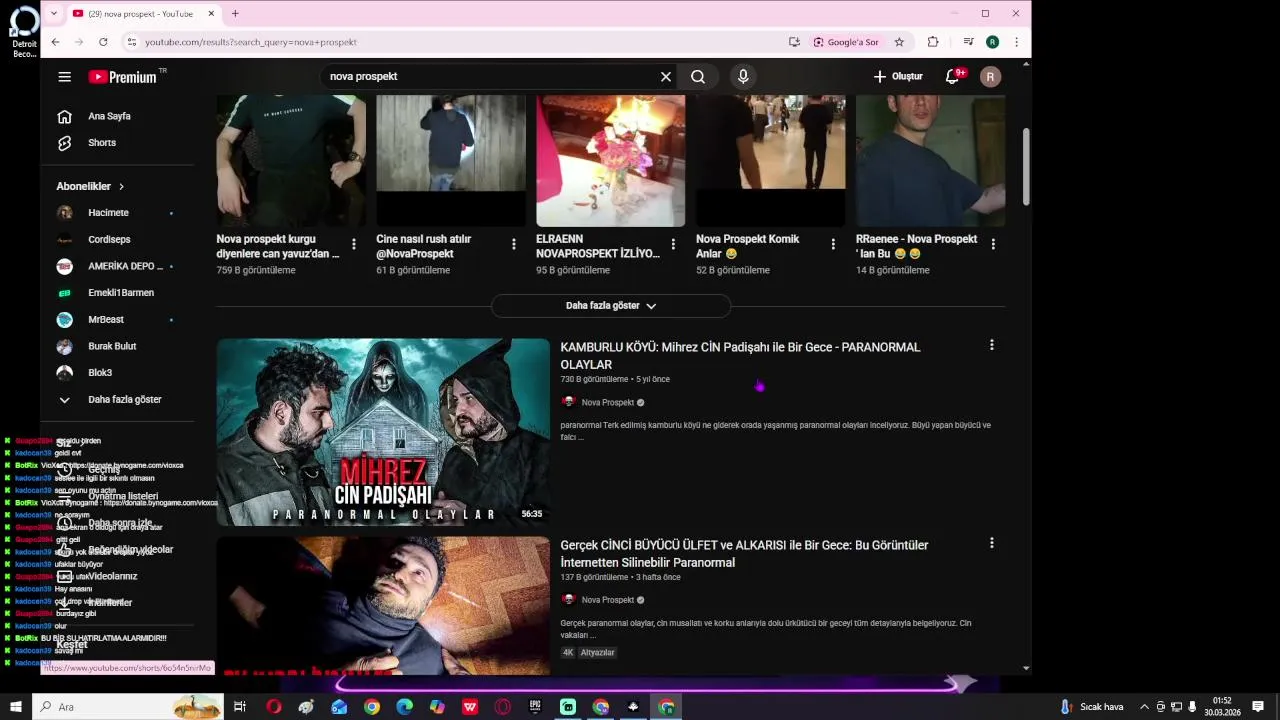Open options for ELRAENN NOVAPROSPEKT short
The width and height of the screenshot is (1280, 720).
673,244
